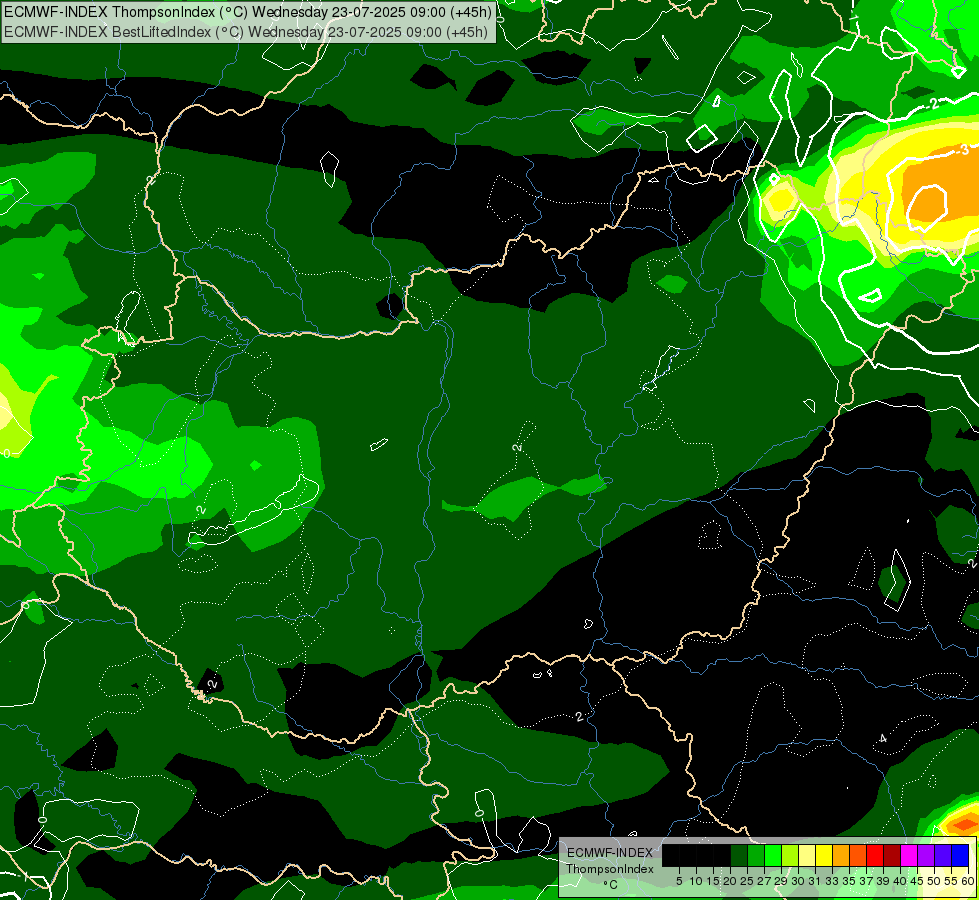Click the legend value 30
This screenshot has height=900, width=979.
click(x=799, y=881)
